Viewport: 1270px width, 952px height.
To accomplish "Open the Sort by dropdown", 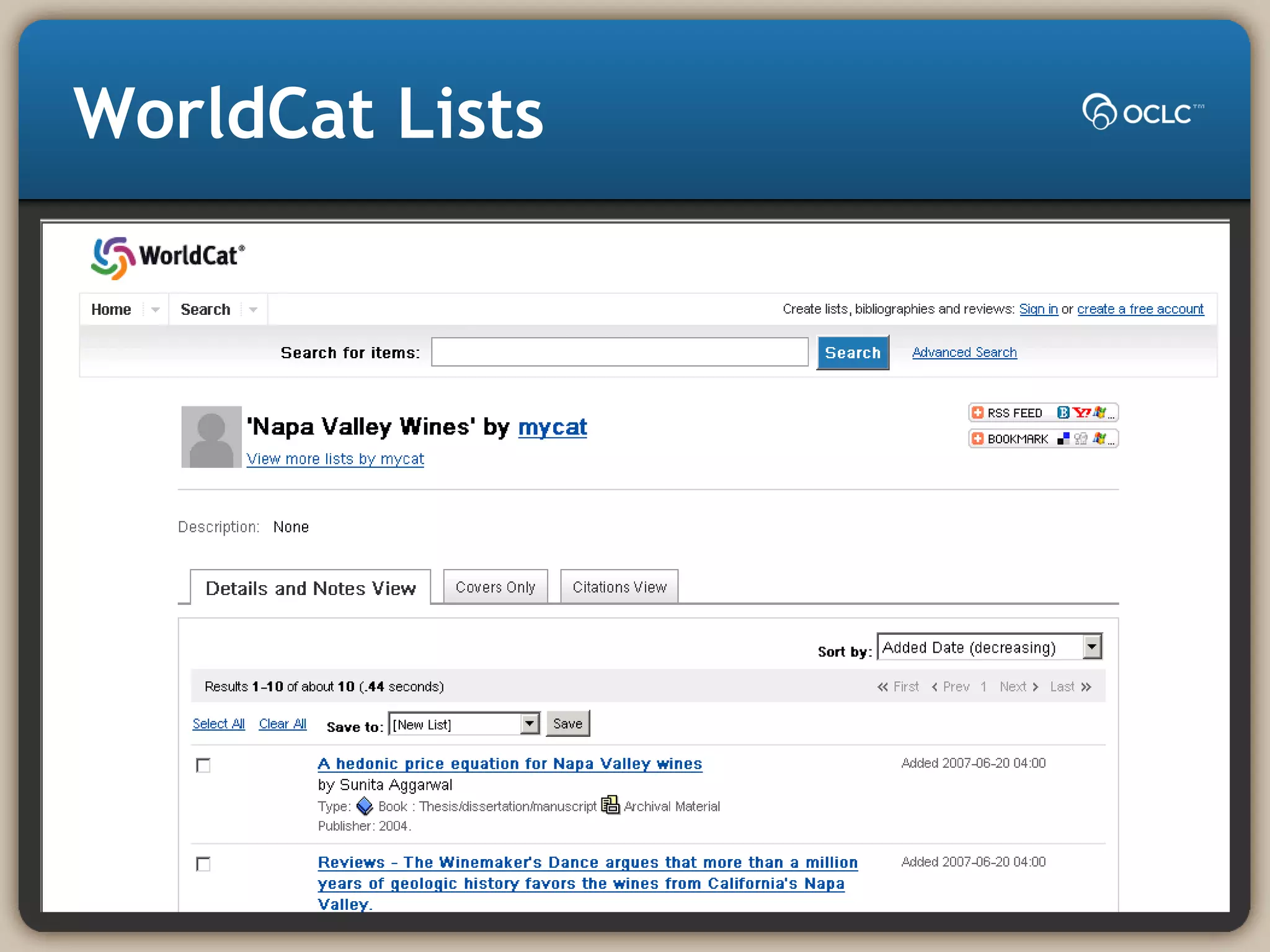I will (990, 647).
